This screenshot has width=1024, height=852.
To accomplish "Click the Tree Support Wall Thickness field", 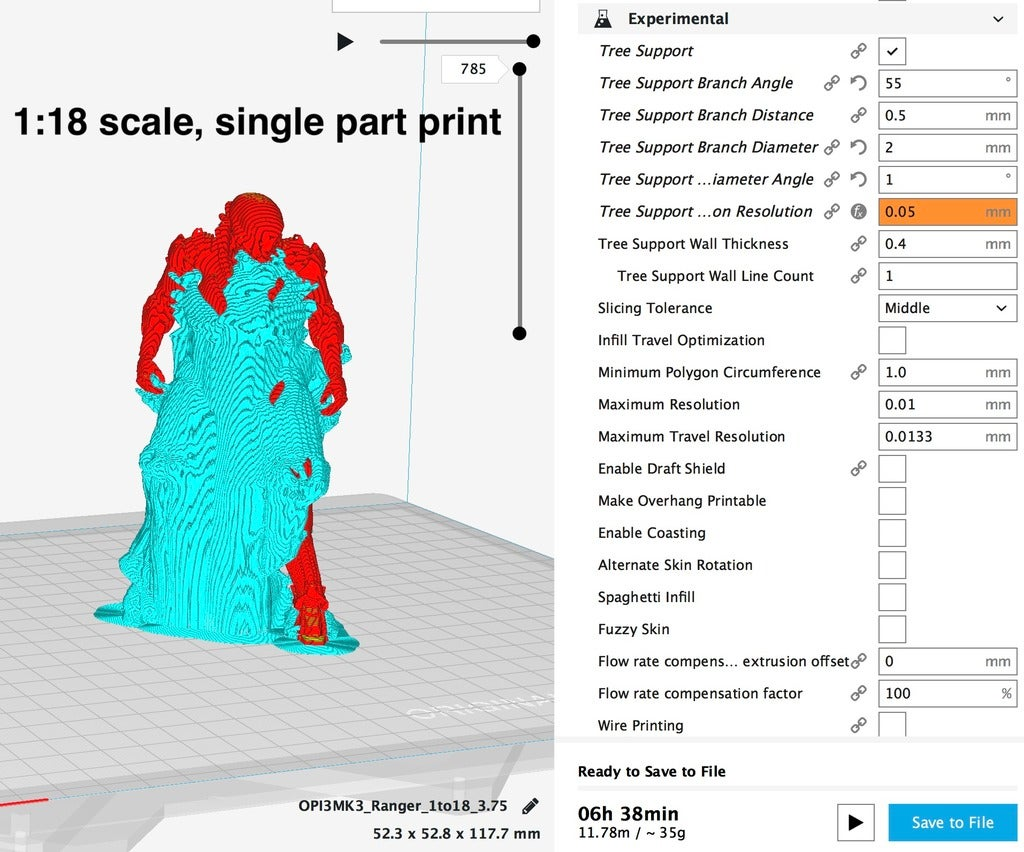I will click(947, 244).
